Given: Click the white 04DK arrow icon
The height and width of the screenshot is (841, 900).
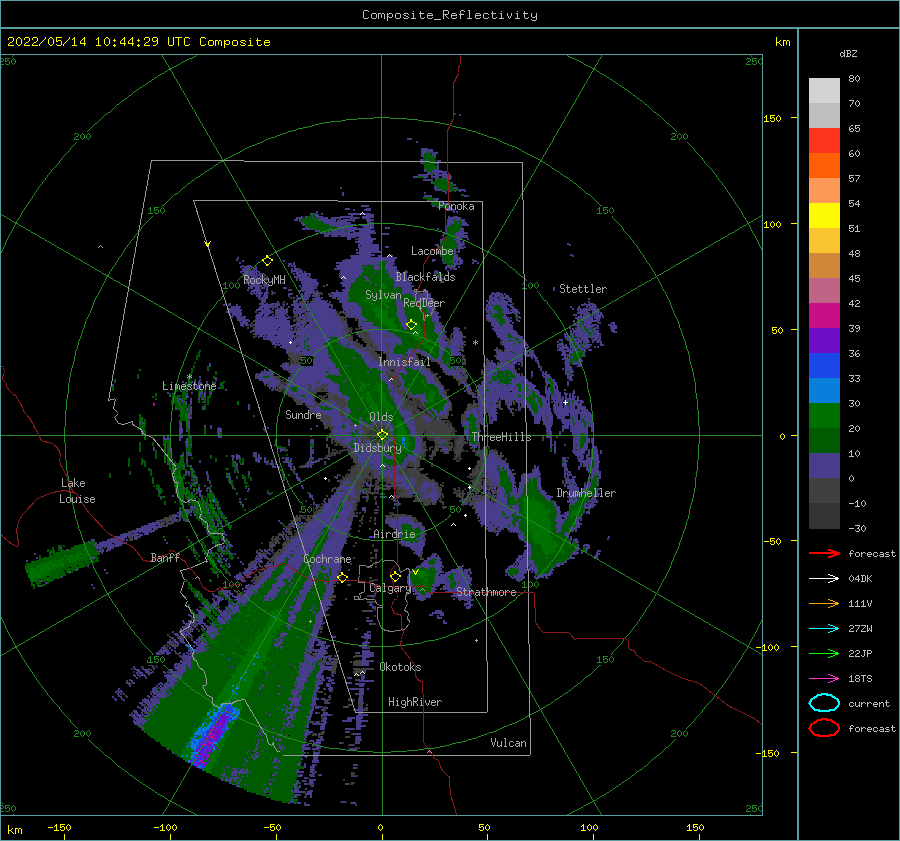Looking at the screenshot, I should (x=824, y=578).
